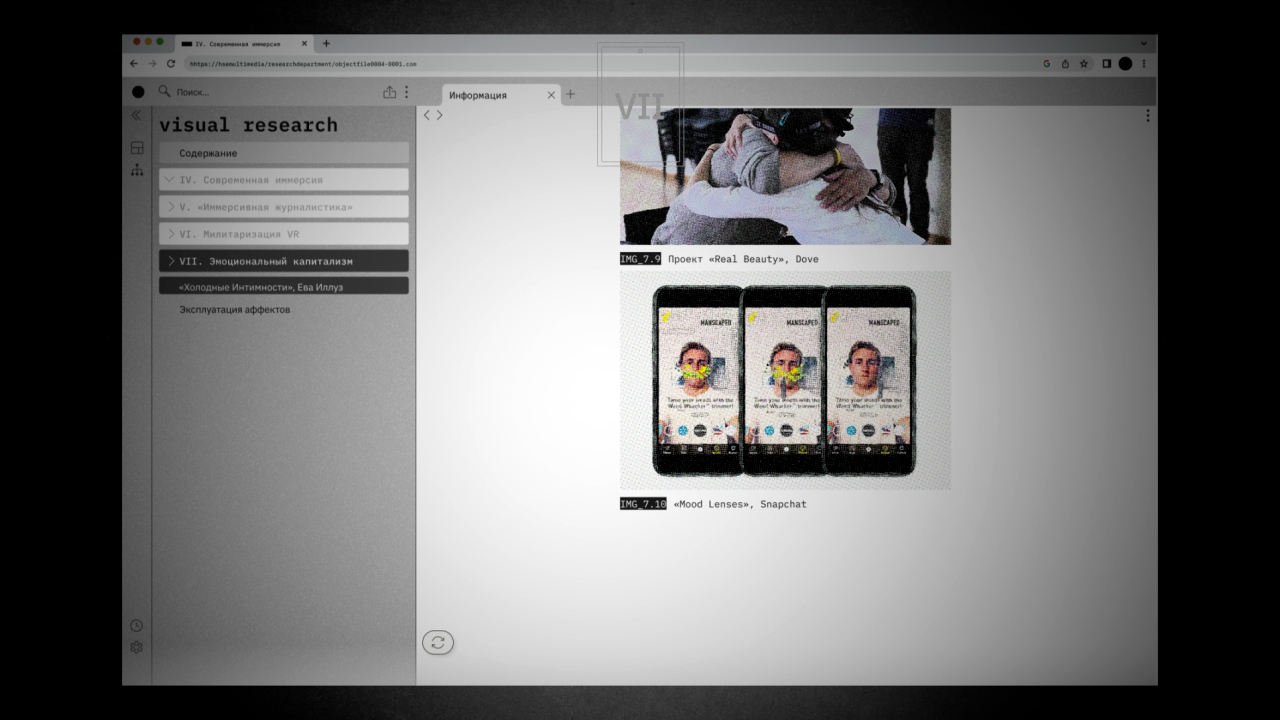Screen dimensions: 1280x720
Task: Open the content pane's vertical dots menu
Action: pos(1147,116)
